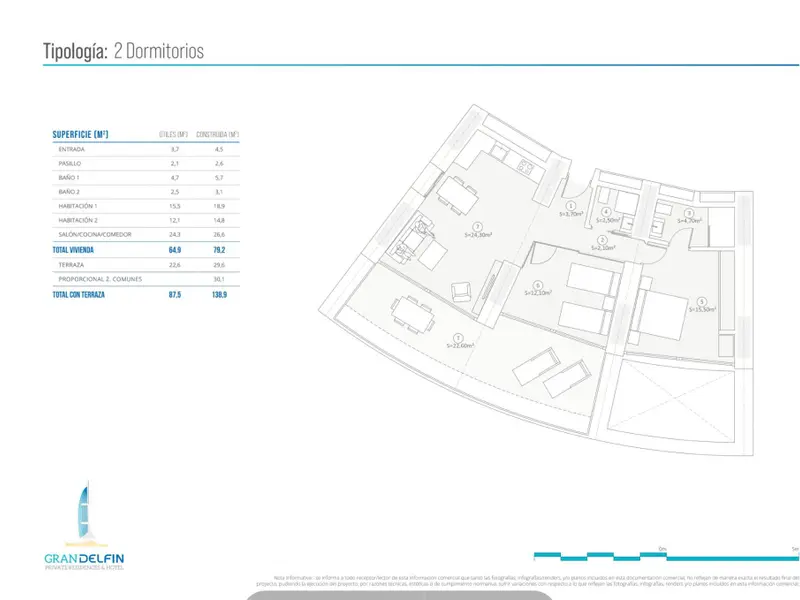
Task: Select the Salón/Cocina/Comedor table row
Action: (x=145, y=235)
